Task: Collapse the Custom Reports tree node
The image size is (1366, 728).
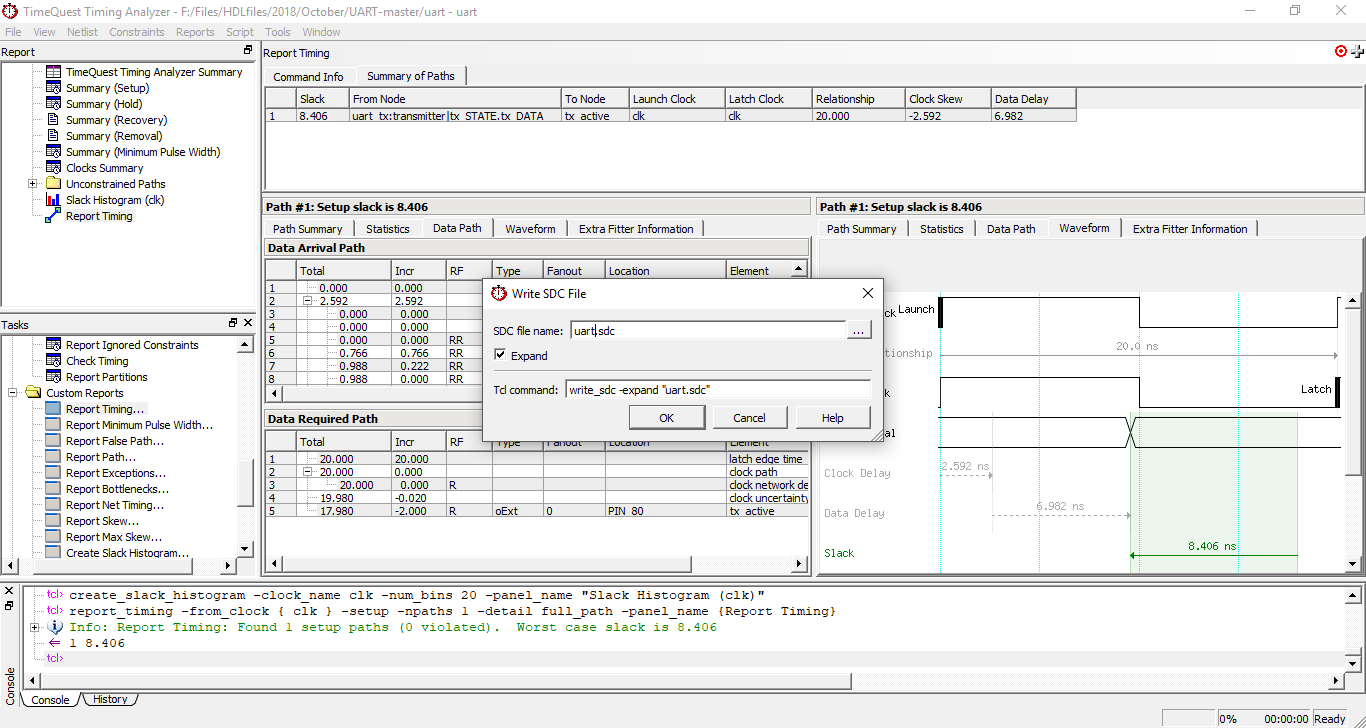Action: coord(14,393)
